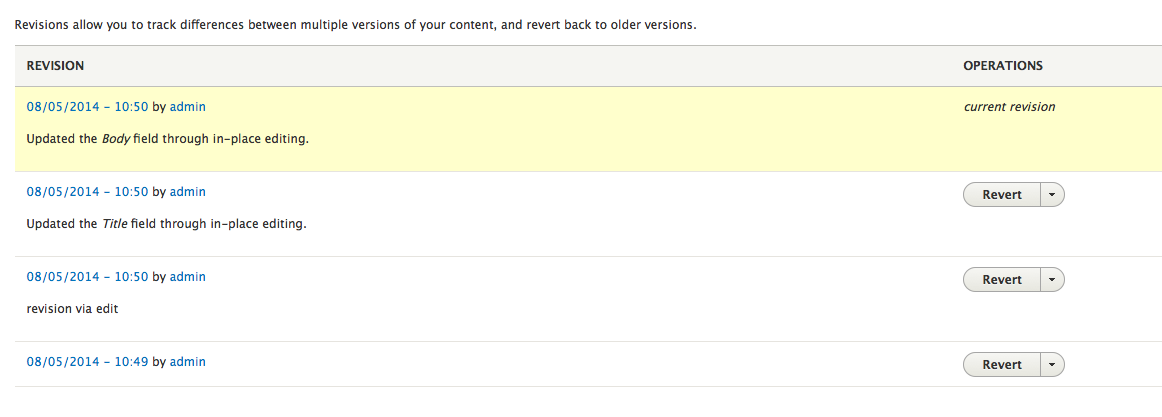Open the revision date link for the Title field update
Viewport: 1162px width, 417px height.
pyautogui.click(x=87, y=191)
